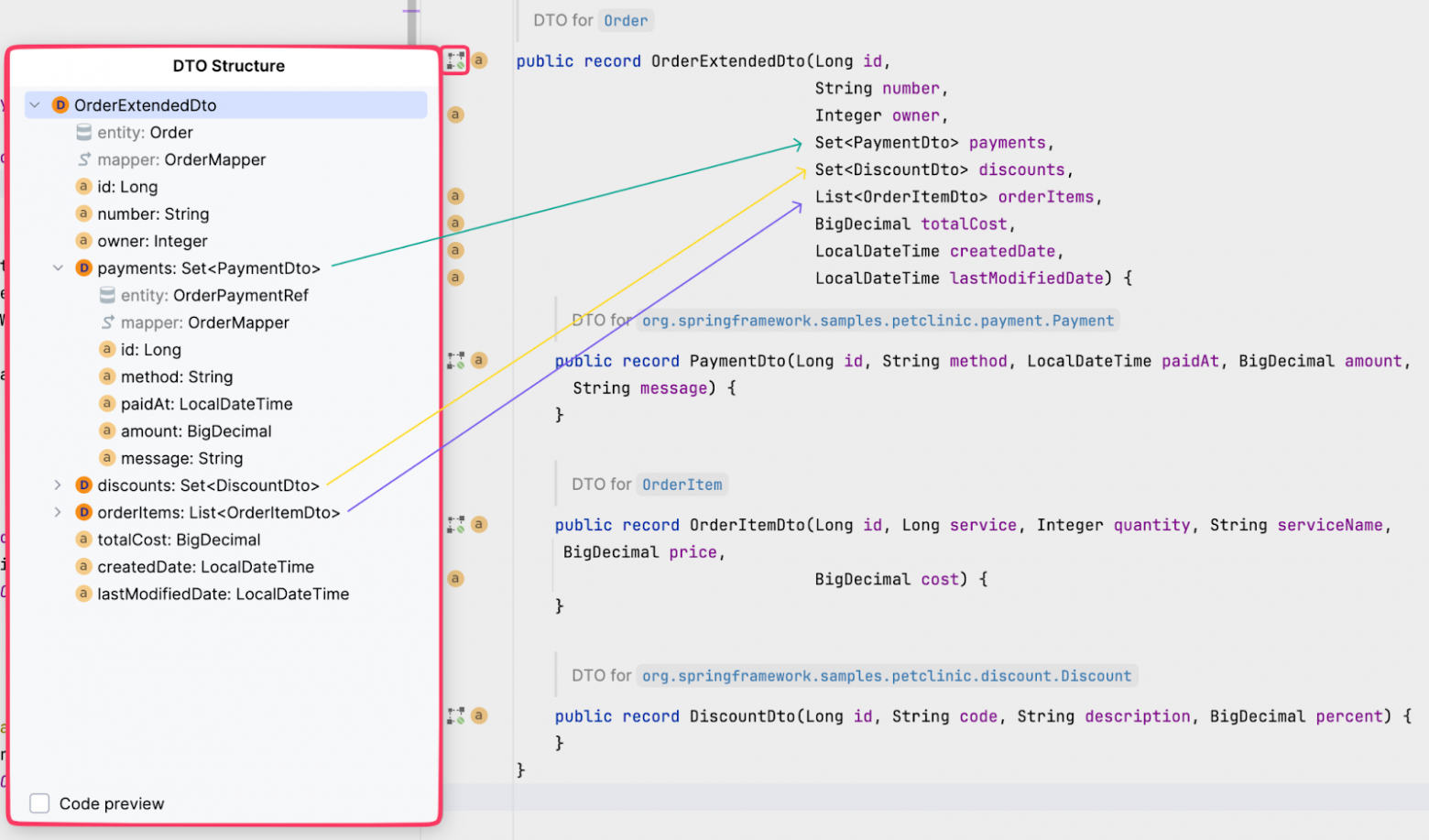
Task: Follow the petclinic.payment.Payment class link
Action: 878,321
